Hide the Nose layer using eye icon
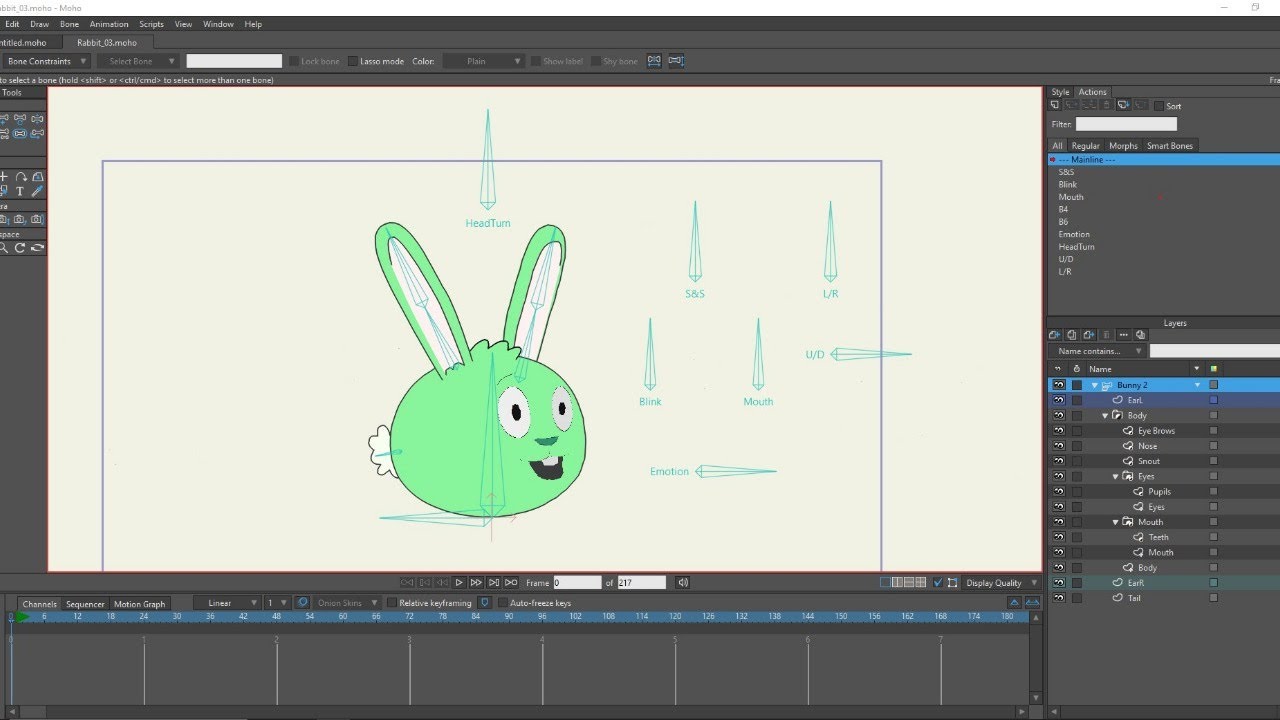Viewport: 1280px width, 720px height. [1058, 446]
